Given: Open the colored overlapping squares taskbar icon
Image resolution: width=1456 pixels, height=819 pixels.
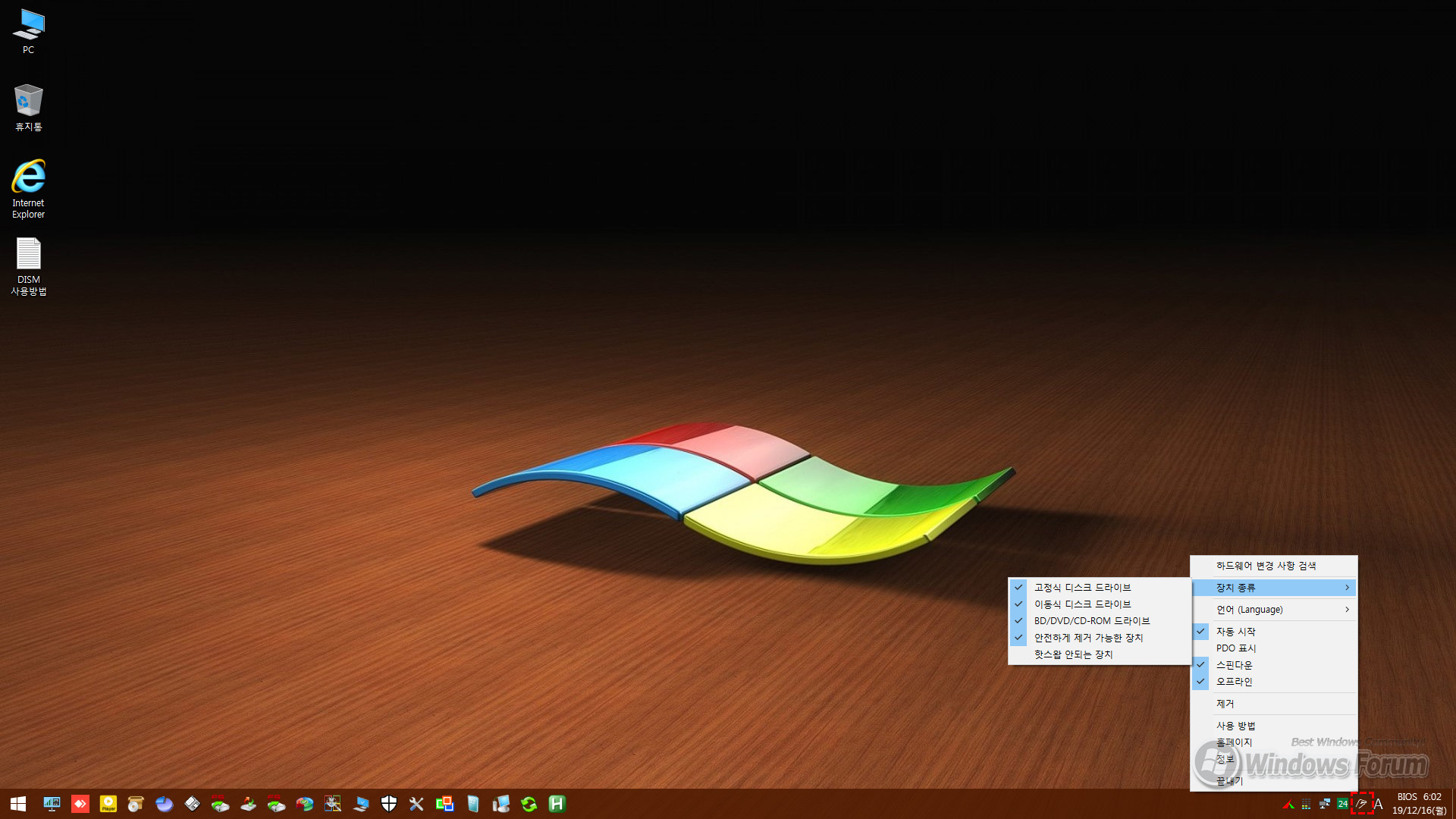Looking at the screenshot, I should (x=444, y=804).
